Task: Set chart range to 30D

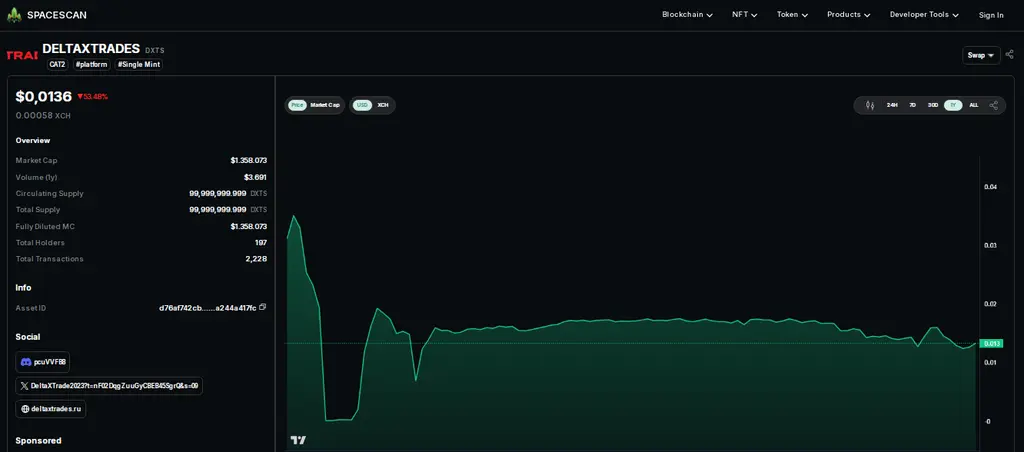Action: (933, 105)
